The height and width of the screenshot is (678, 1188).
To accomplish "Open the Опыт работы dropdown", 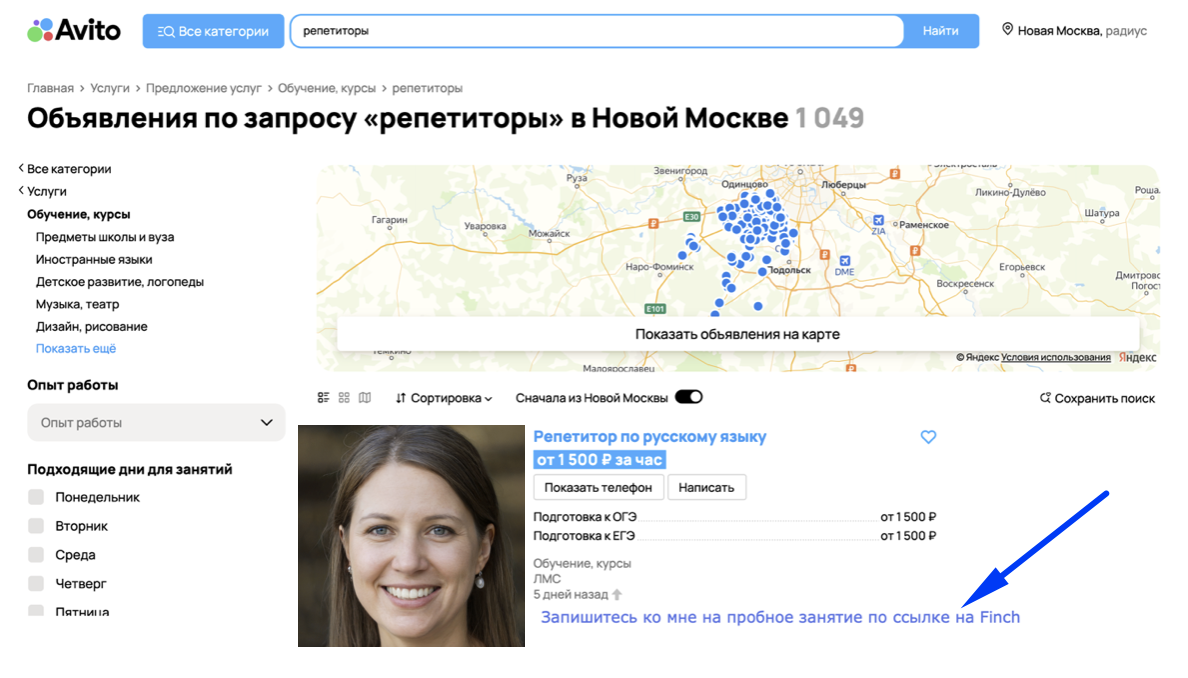I will (155, 423).
